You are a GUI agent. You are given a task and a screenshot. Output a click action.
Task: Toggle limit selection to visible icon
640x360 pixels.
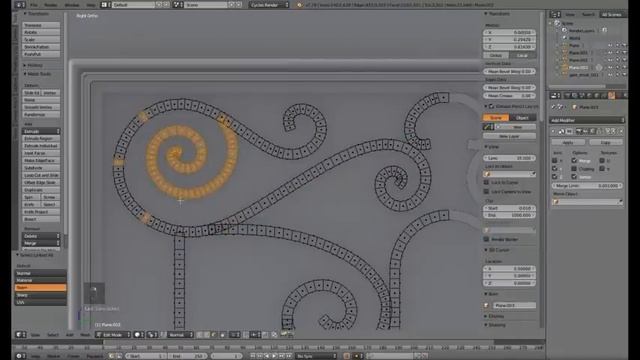pos(223,335)
